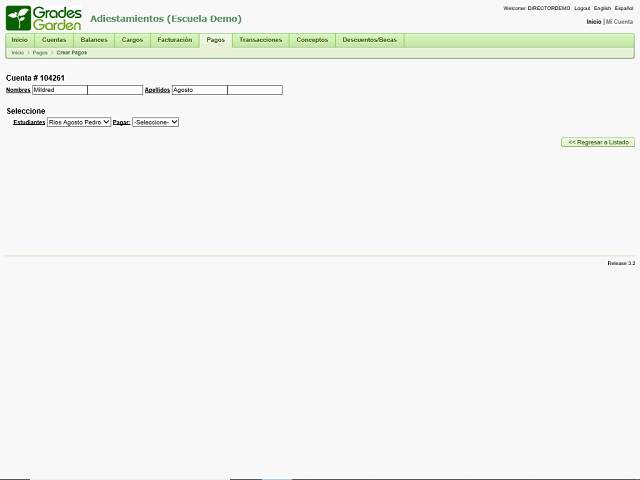
Task: Switch language to English
Action: (602, 8)
